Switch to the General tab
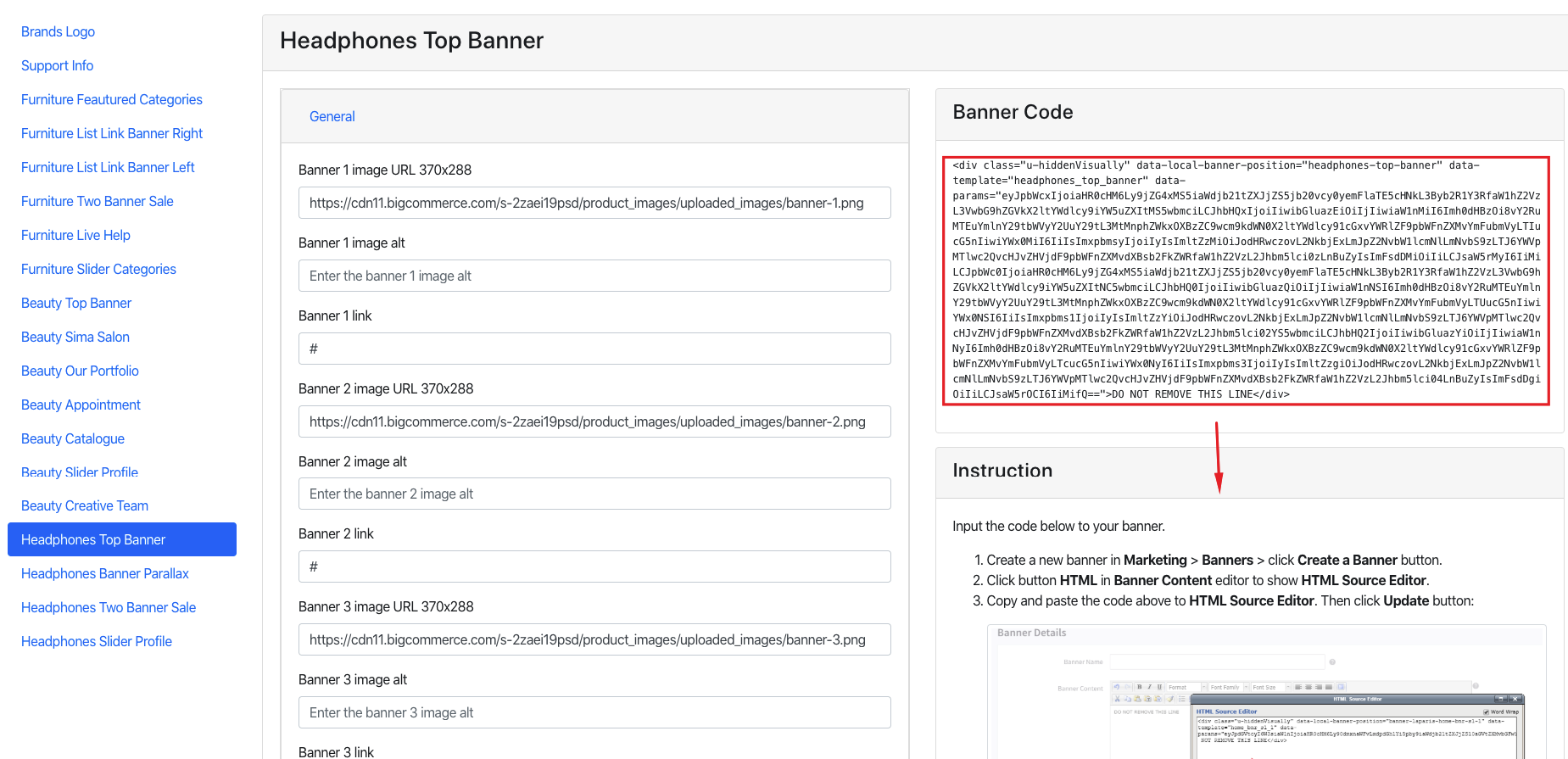Viewport: 1568px width, 759px height. tap(332, 116)
